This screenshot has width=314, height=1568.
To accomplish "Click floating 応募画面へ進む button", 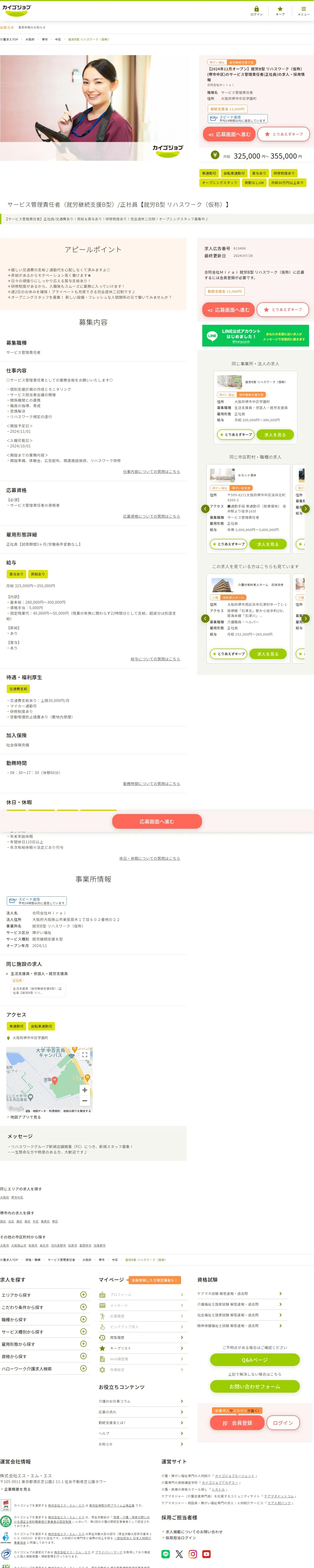I will 157,821.
